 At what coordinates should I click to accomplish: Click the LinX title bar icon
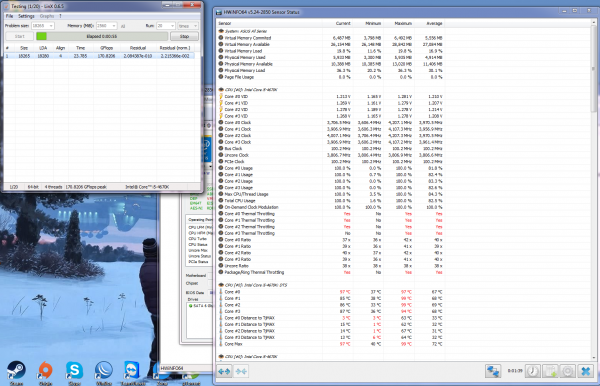7,6
